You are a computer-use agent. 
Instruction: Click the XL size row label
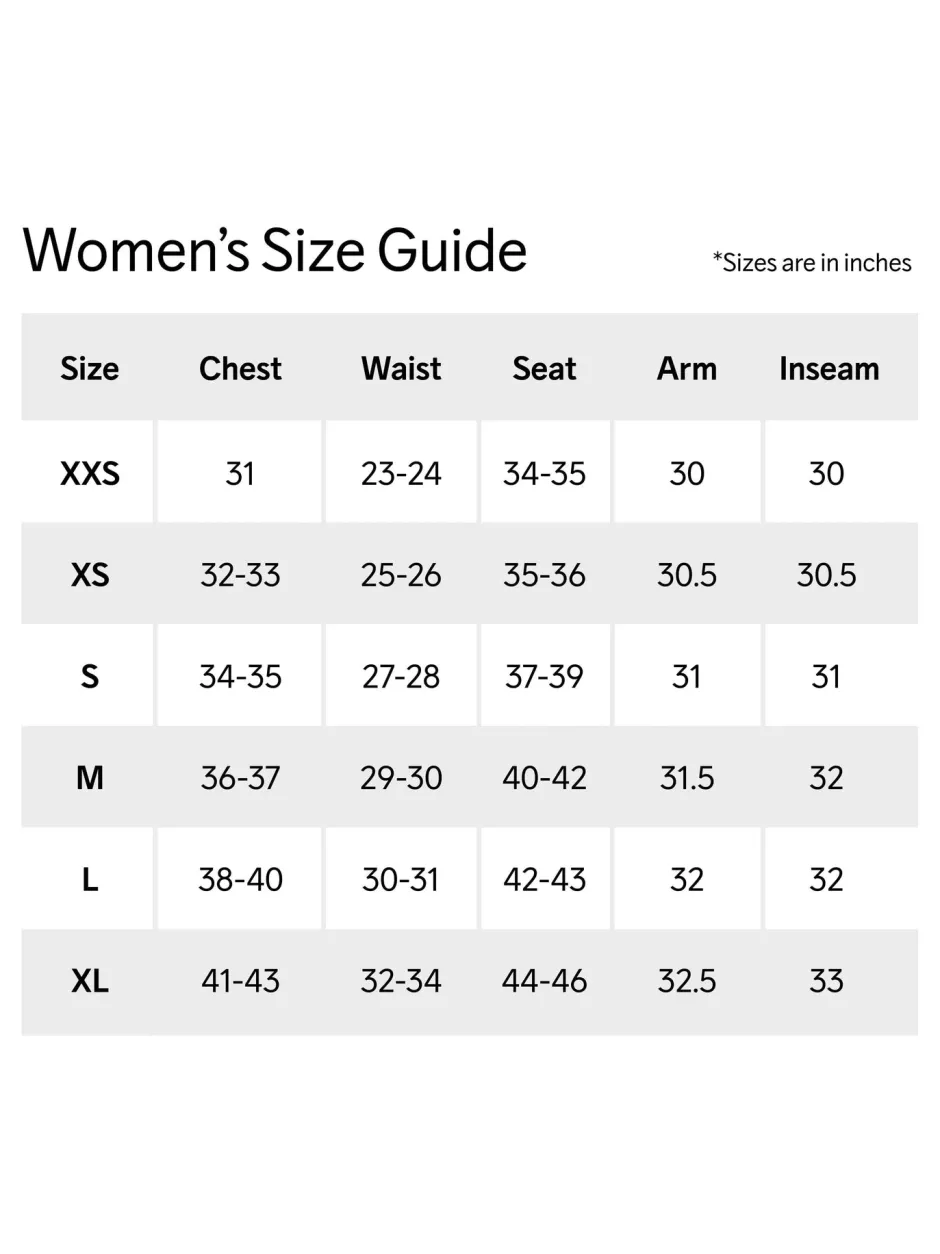pyautogui.click(x=89, y=981)
